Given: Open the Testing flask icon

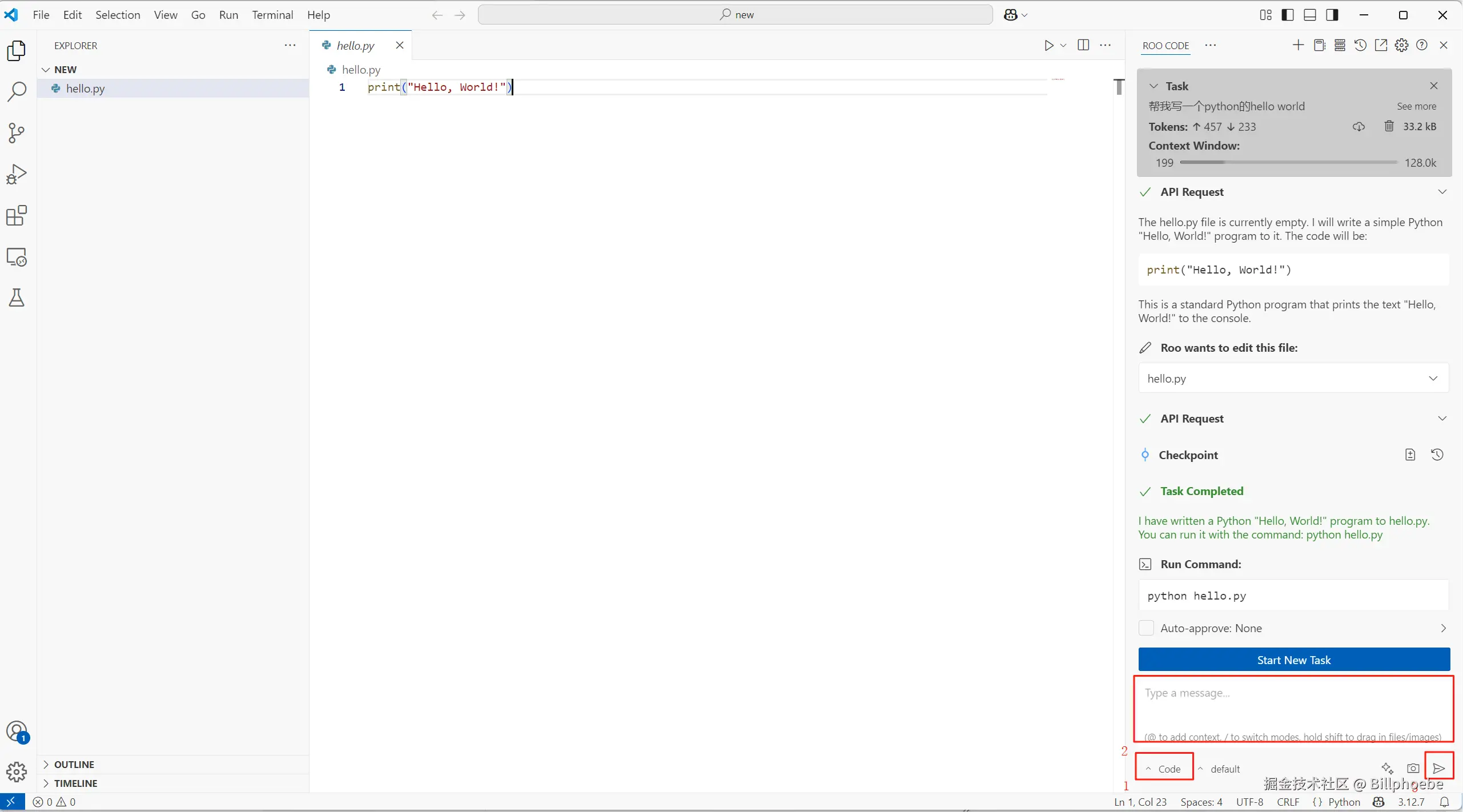Looking at the screenshot, I should pyautogui.click(x=17, y=298).
